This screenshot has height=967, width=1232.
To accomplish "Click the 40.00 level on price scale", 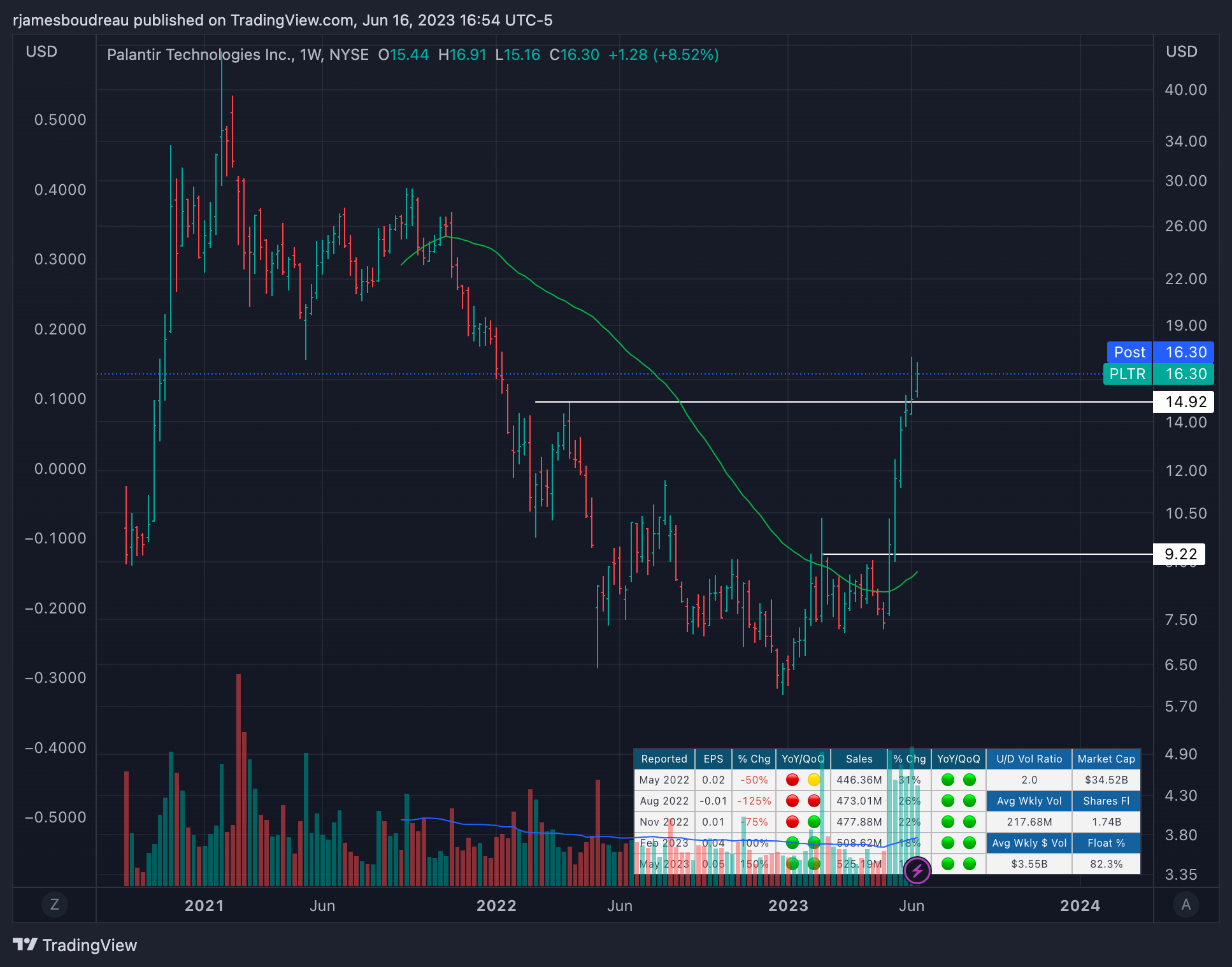I will tap(1185, 90).
